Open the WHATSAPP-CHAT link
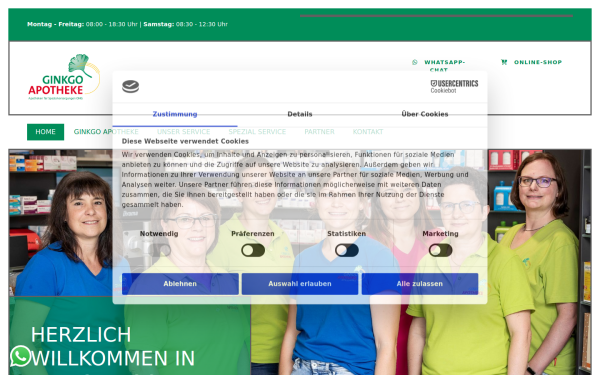The height and width of the screenshot is (375, 600). [x=444, y=65]
